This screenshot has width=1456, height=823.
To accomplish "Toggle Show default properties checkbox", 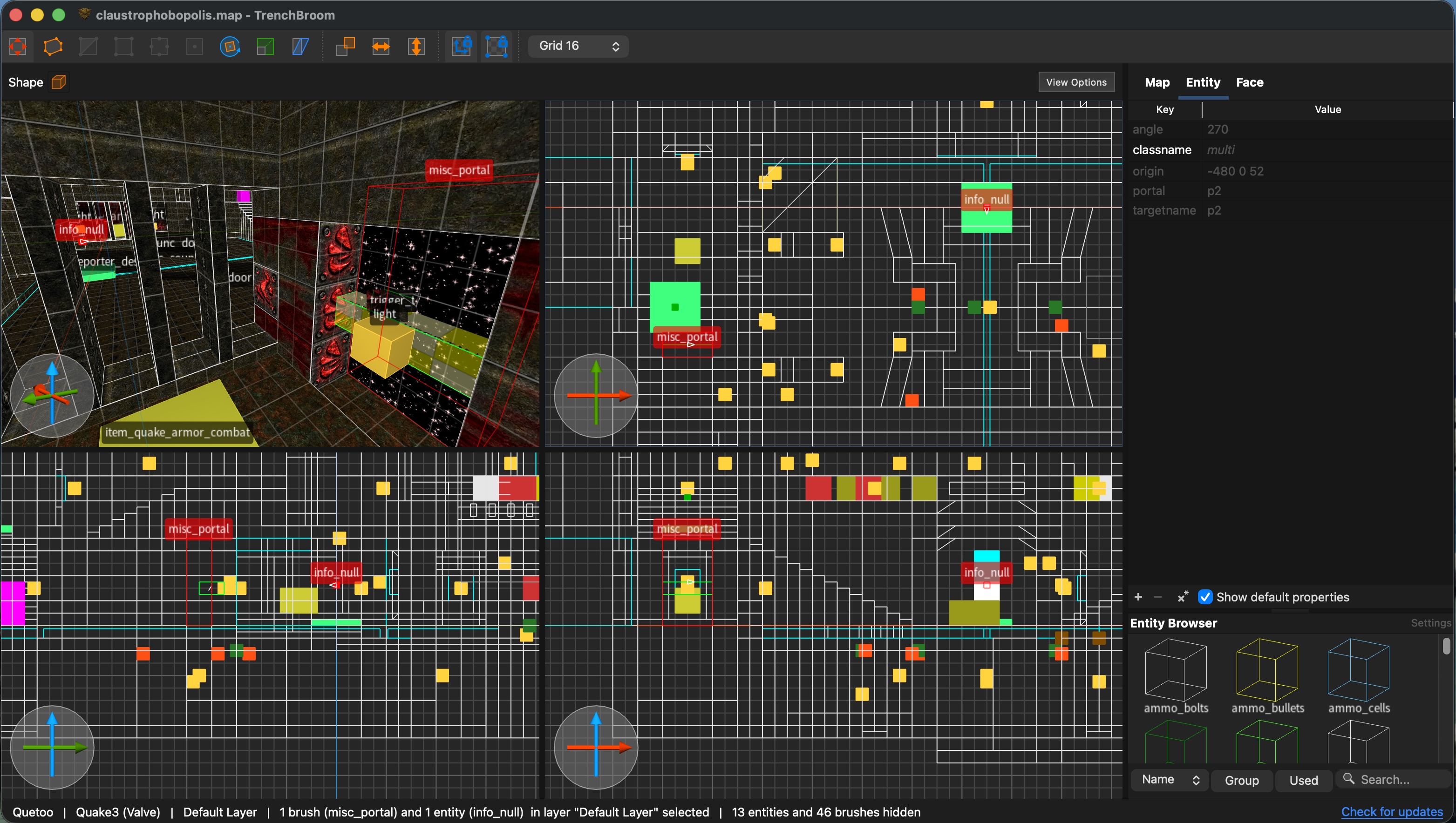I will click(1205, 597).
